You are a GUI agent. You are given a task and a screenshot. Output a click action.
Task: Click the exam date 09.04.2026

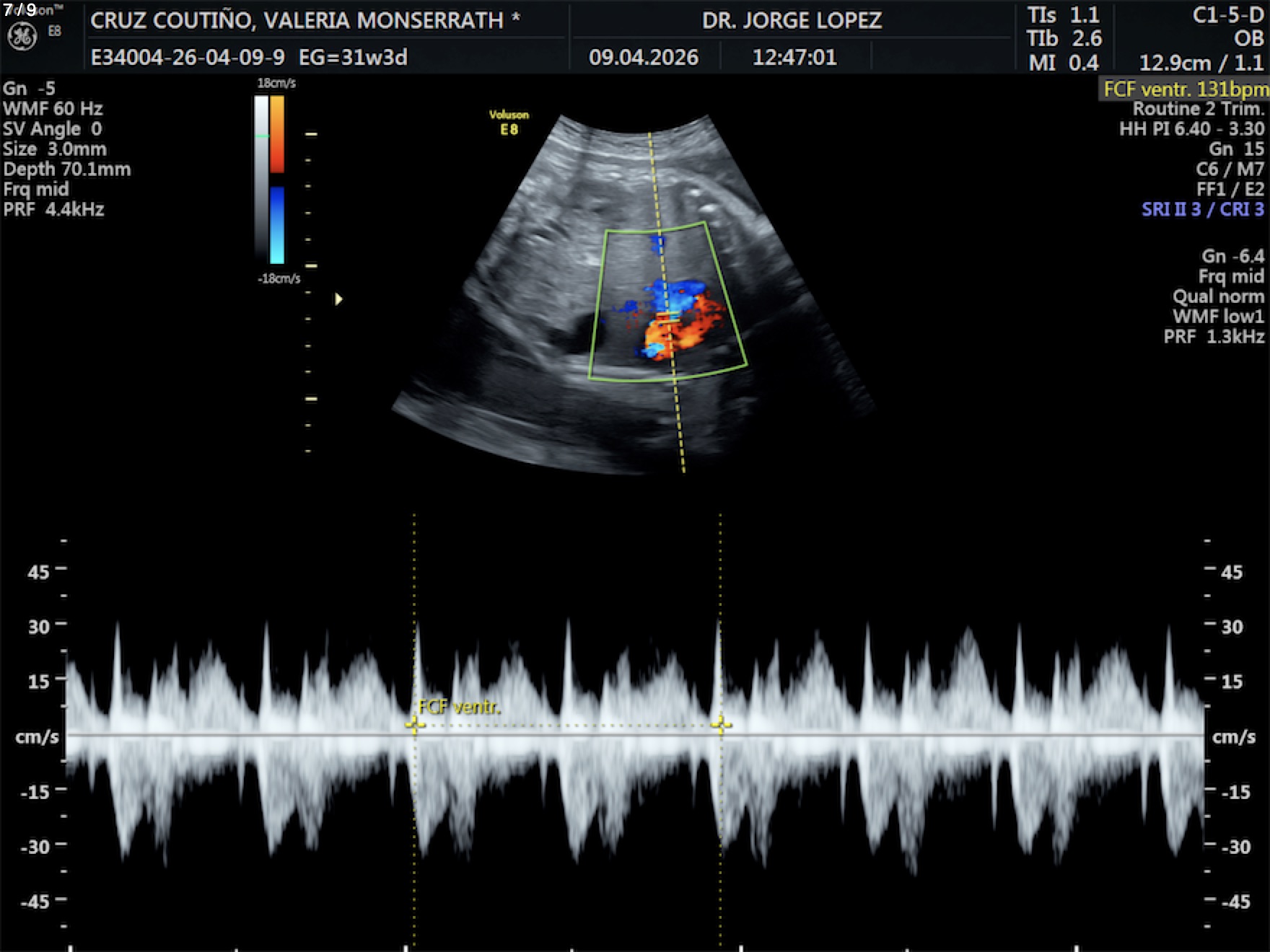coord(644,57)
